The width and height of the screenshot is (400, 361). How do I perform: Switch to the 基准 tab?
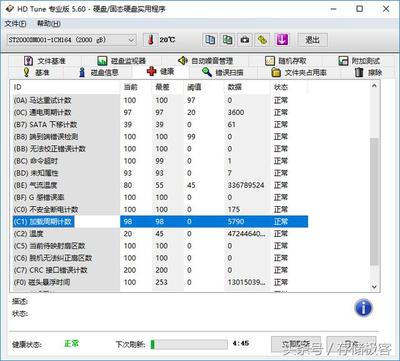pos(35,72)
